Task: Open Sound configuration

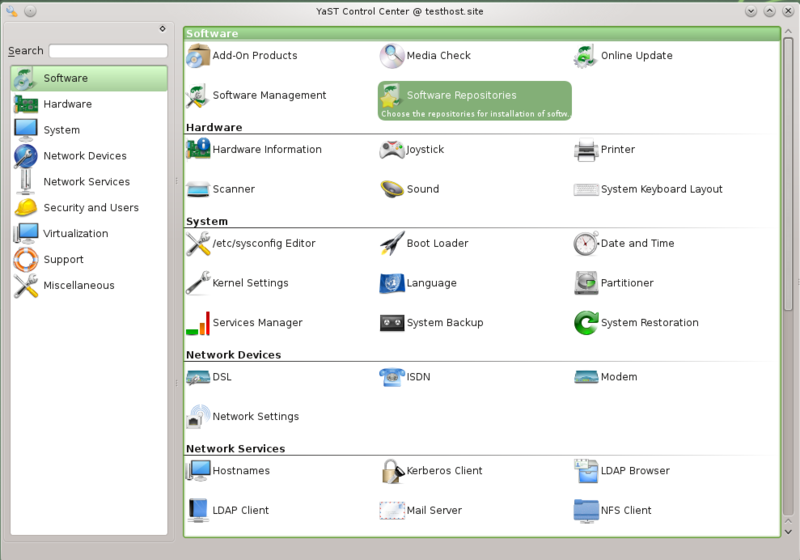Action: [x=410, y=189]
